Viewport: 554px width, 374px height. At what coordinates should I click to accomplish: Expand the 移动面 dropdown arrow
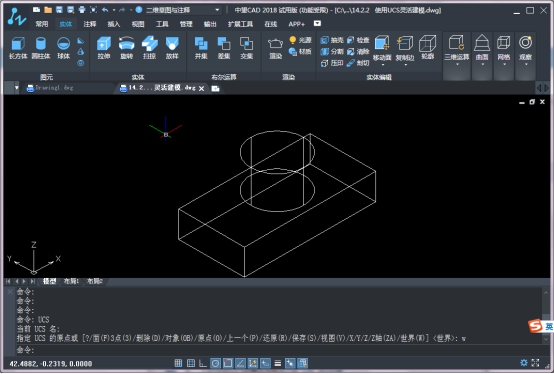(x=383, y=65)
